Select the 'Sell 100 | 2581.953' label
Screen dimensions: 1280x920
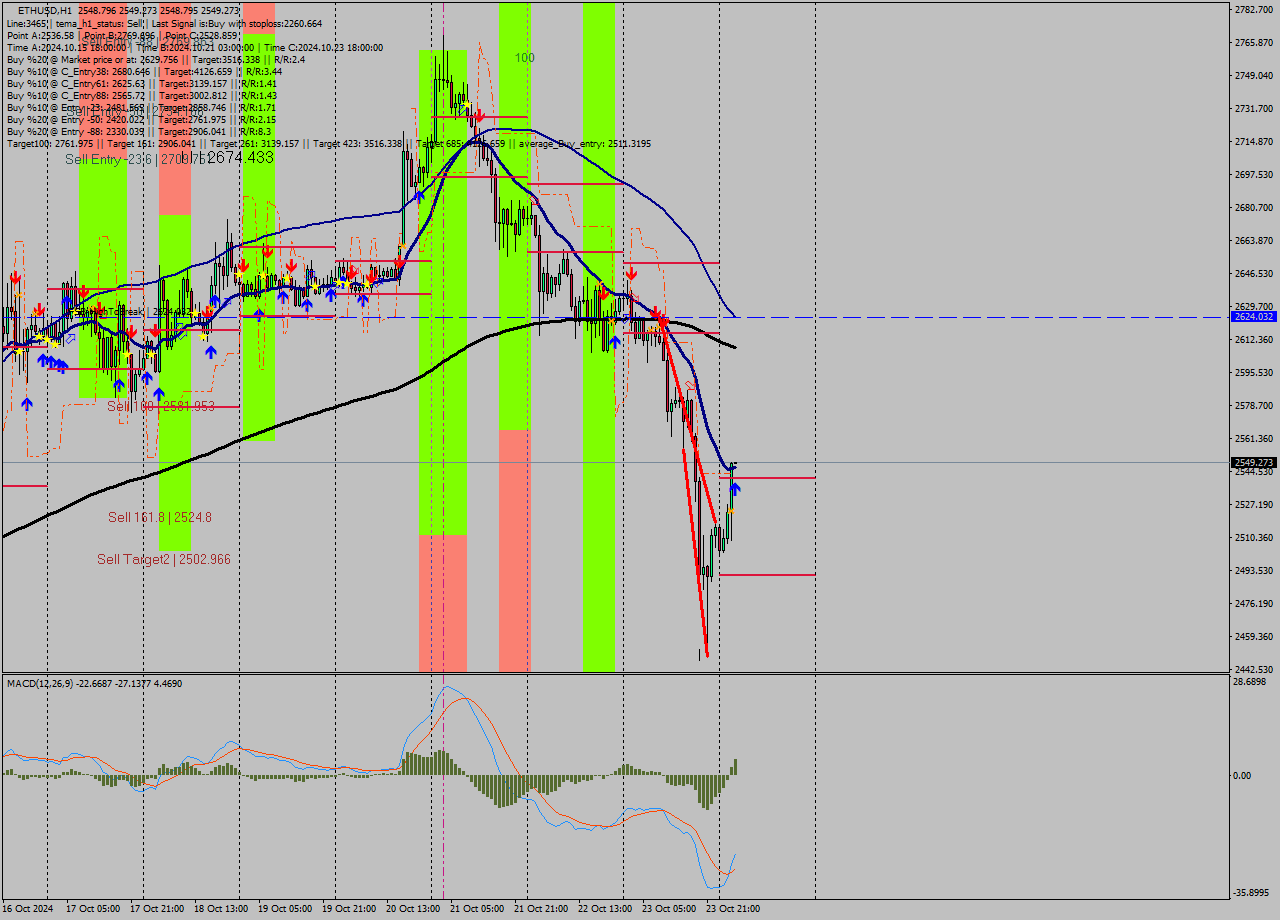tap(161, 406)
